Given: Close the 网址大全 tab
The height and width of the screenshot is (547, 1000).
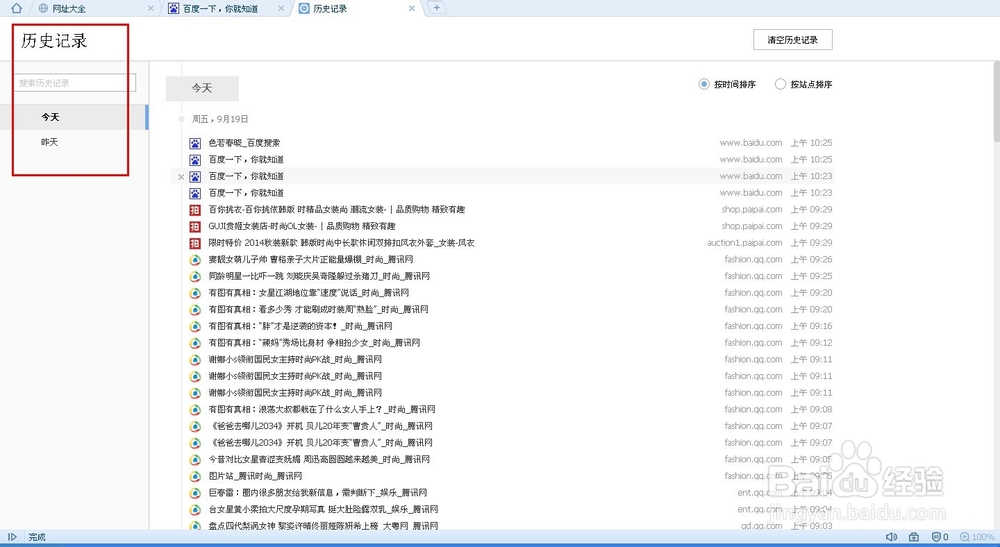Looking at the screenshot, I should pyautogui.click(x=151, y=8).
